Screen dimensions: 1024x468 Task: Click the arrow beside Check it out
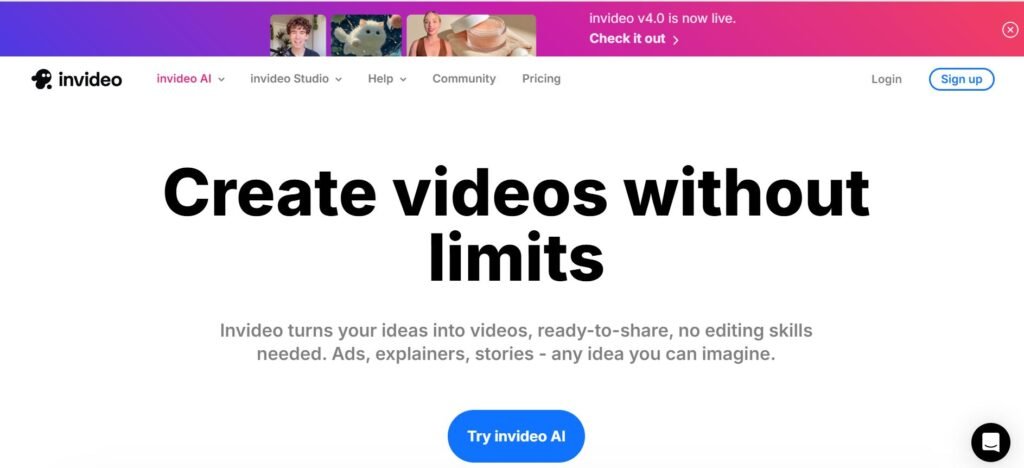click(x=676, y=40)
